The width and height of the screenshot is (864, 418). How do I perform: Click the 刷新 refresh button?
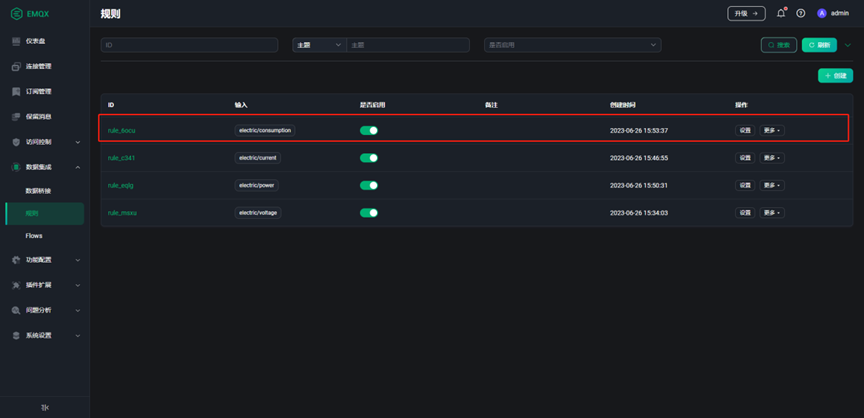[819, 45]
